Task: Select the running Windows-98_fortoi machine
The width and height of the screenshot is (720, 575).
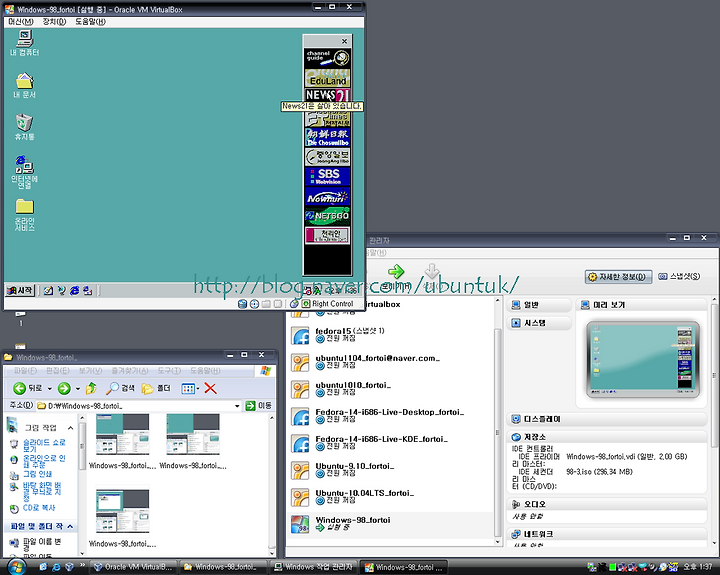Action: pyautogui.click(x=390, y=525)
